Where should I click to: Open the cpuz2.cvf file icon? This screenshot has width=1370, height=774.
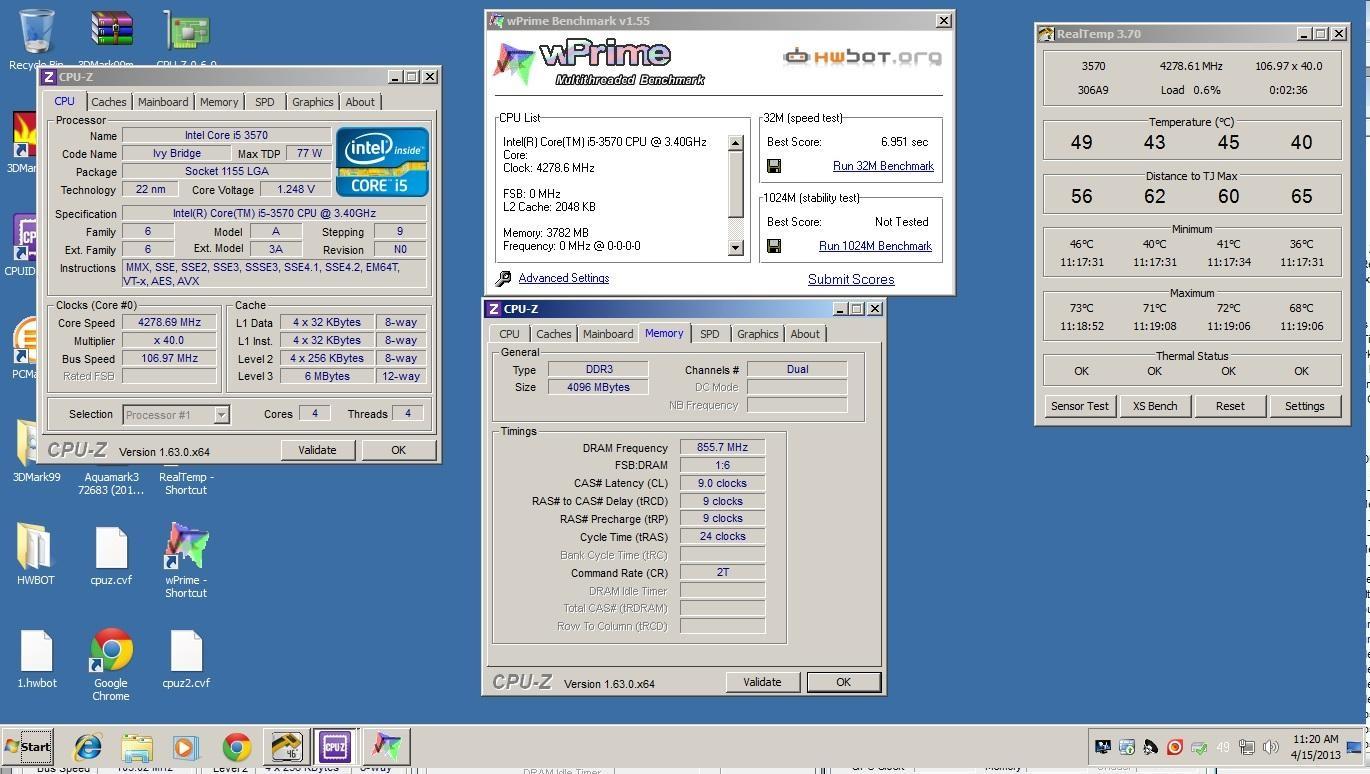click(186, 659)
